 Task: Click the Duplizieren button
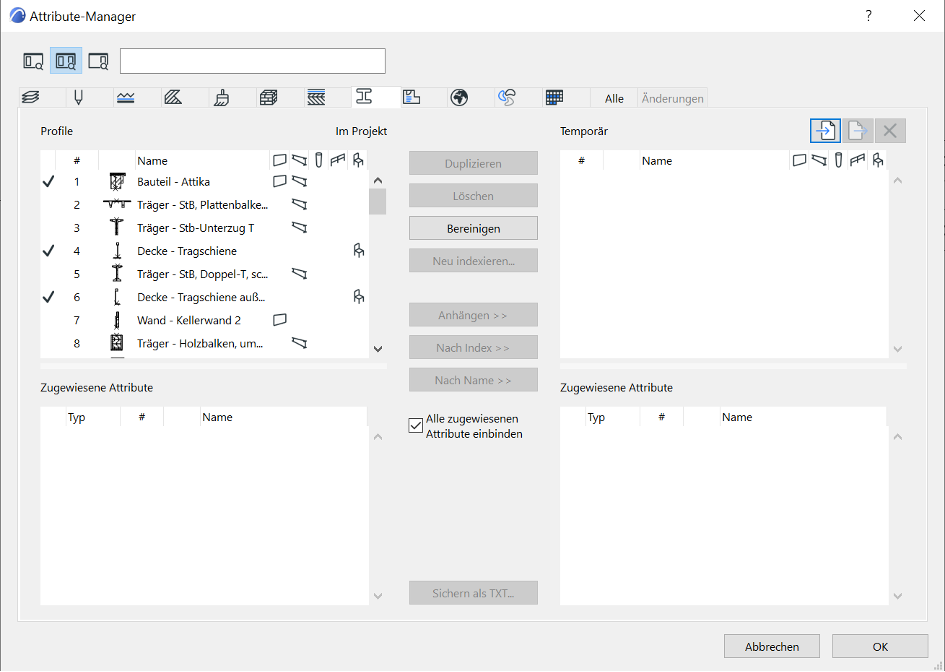point(473,163)
